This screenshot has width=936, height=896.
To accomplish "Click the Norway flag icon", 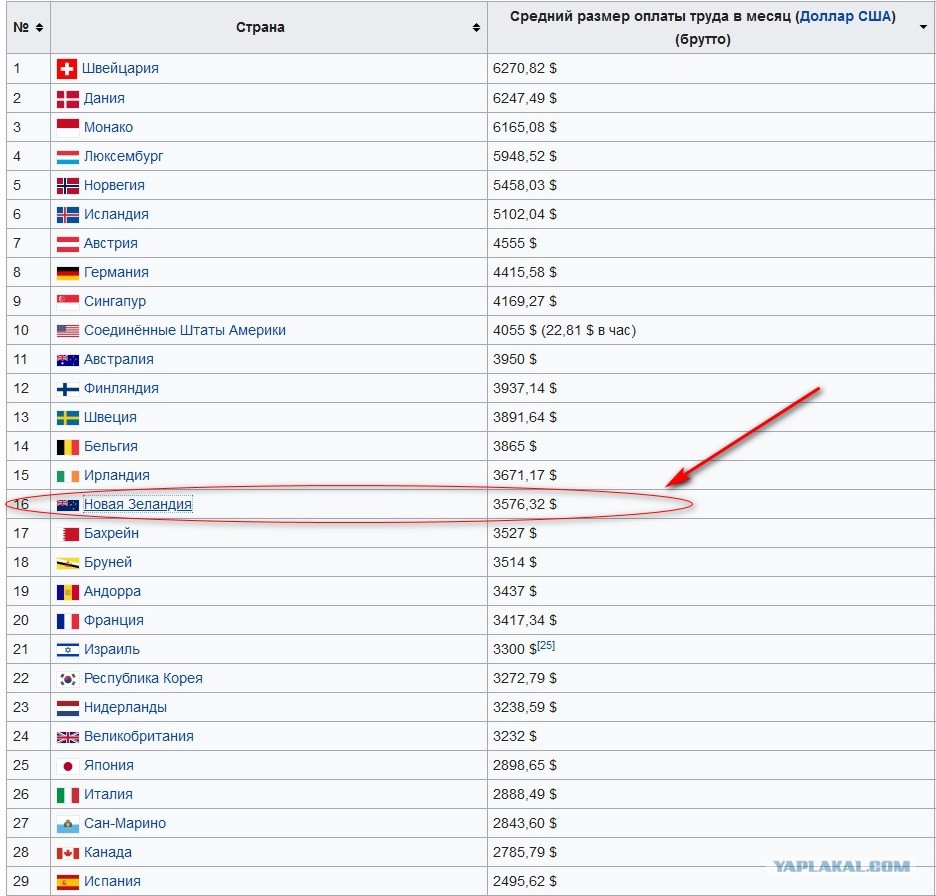I will (x=67, y=186).
